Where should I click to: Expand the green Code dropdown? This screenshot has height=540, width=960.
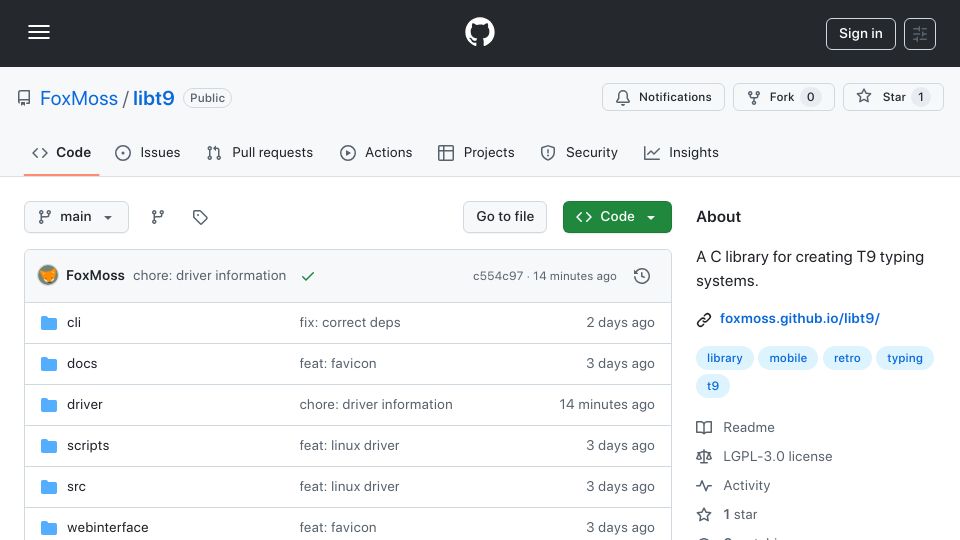coord(617,217)
